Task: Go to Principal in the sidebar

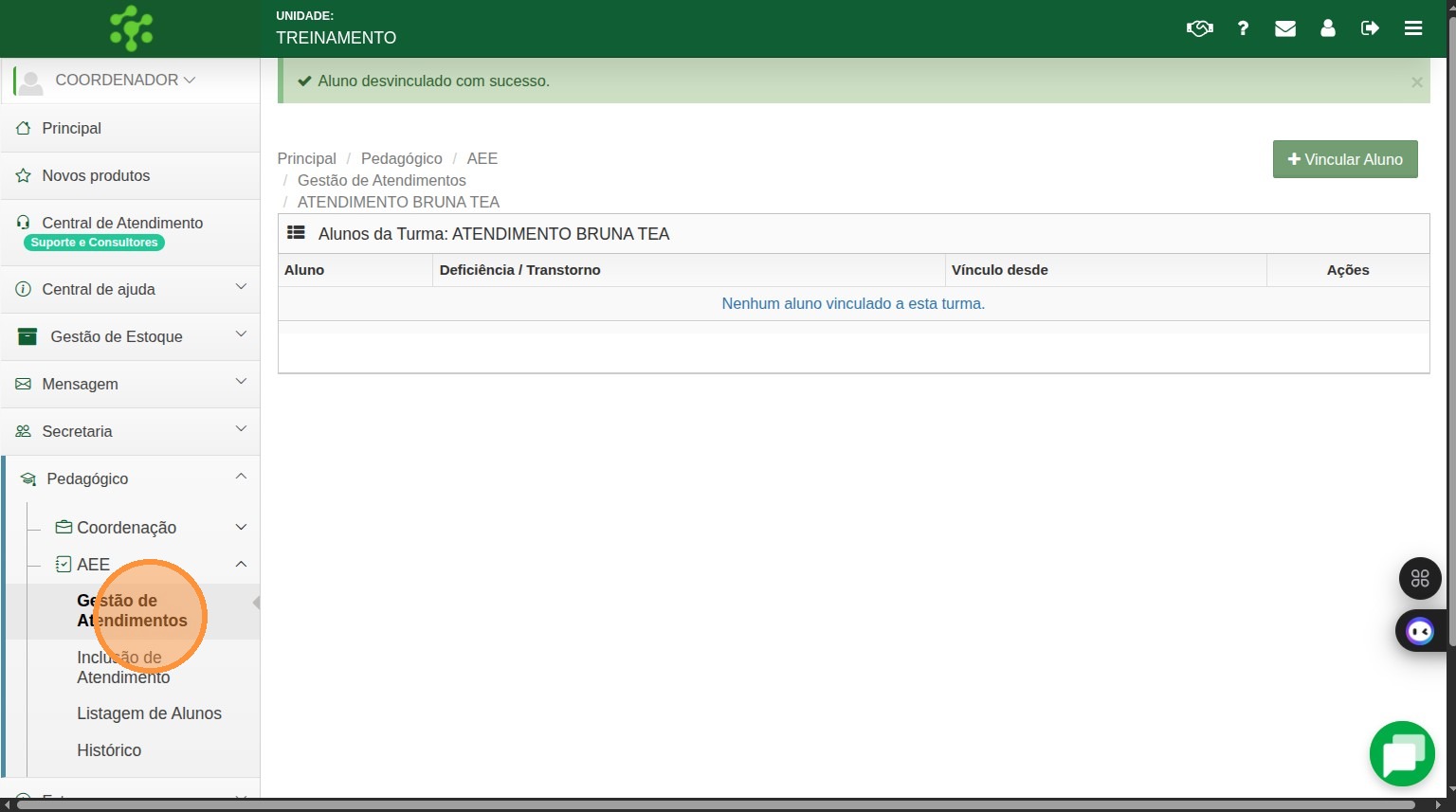Action: pos(131,128)
